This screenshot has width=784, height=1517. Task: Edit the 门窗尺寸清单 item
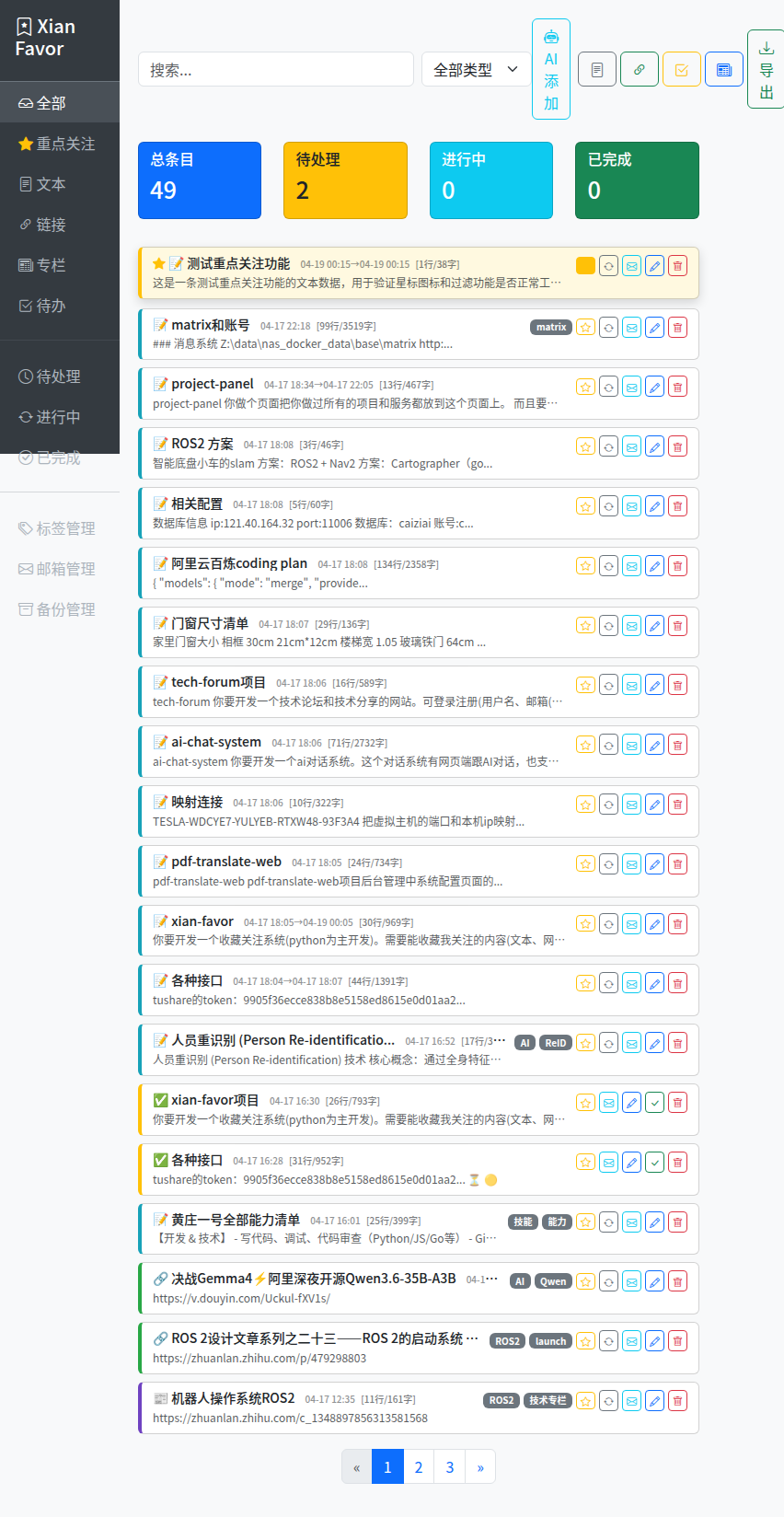[654, 625]
